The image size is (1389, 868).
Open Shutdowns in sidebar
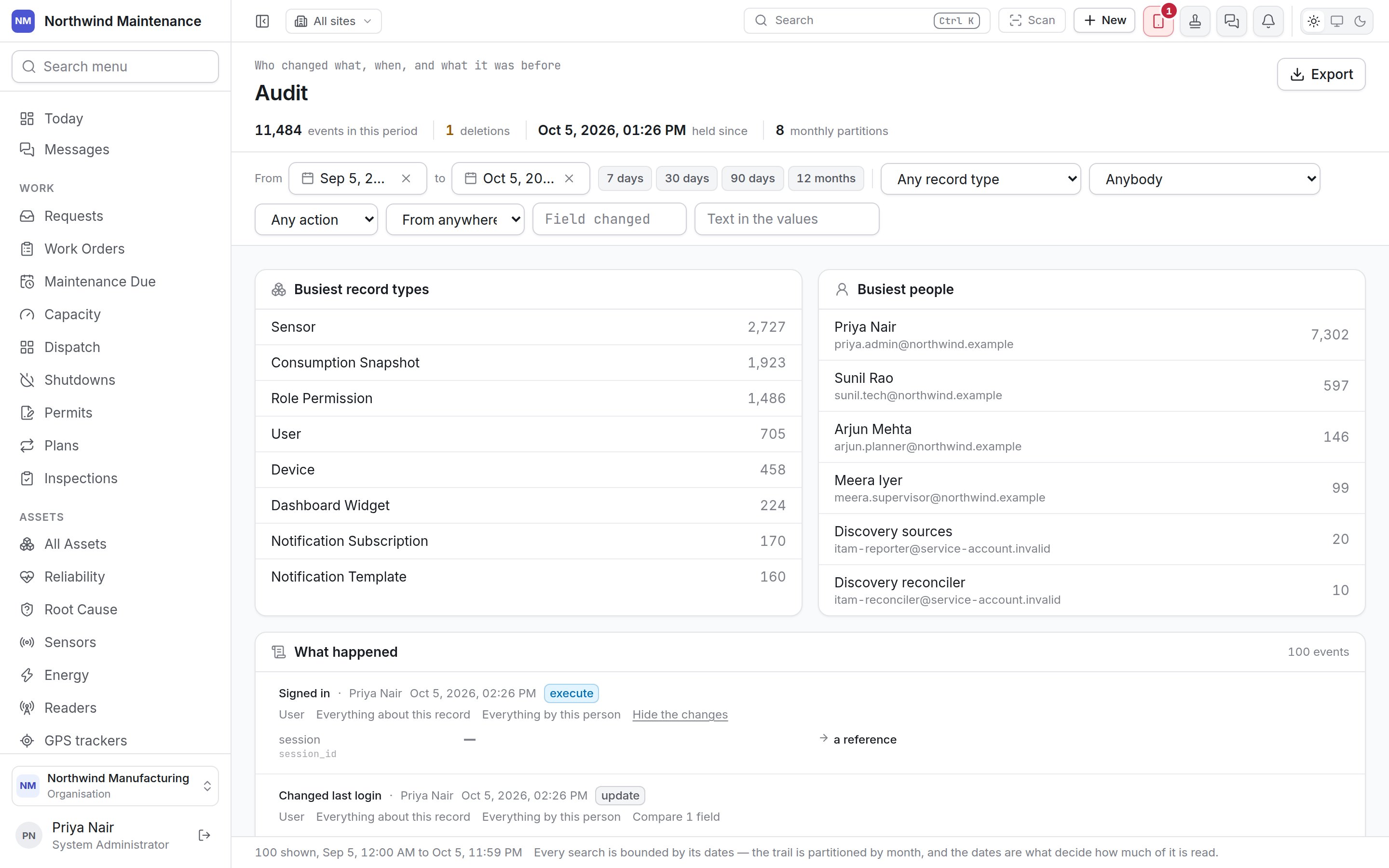(x=115, y=380)
